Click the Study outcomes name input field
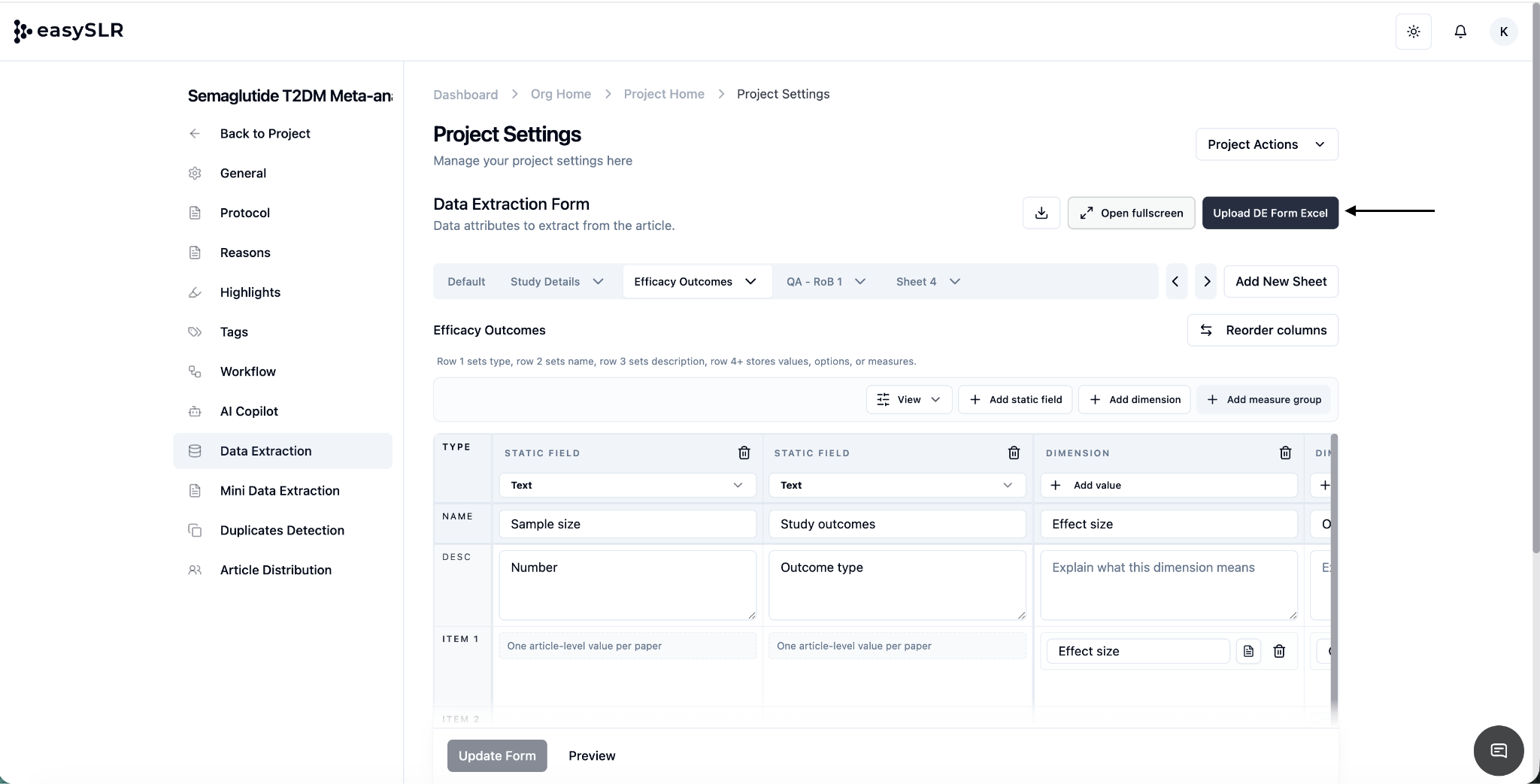The width and height of the screenshot is (1540, 784). click(897, 524)
